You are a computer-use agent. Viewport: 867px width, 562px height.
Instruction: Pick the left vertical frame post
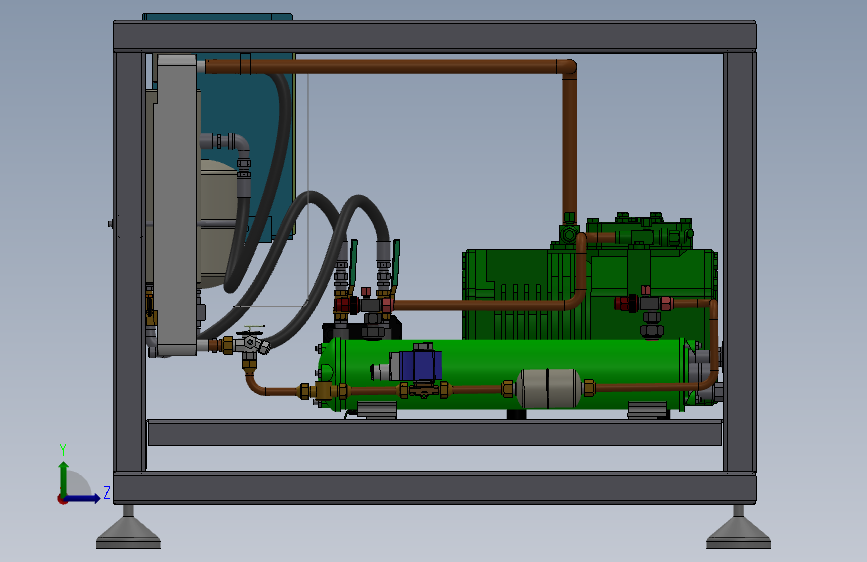130,262
